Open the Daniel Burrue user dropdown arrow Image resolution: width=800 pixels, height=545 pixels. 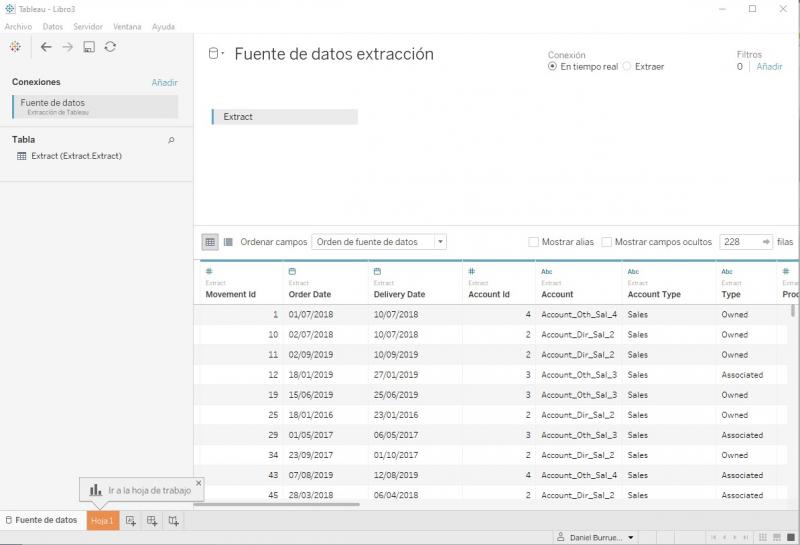631,537
